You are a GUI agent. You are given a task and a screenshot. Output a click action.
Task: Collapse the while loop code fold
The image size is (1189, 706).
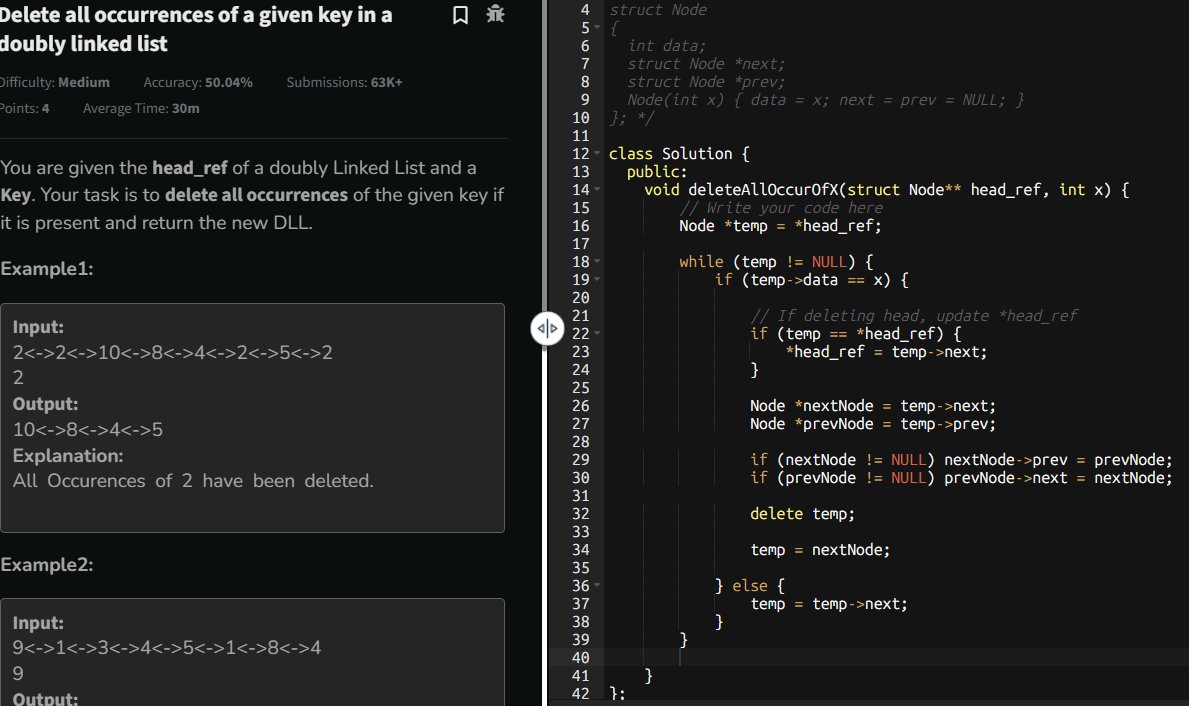pyautogui.click(x=596, y=261)
